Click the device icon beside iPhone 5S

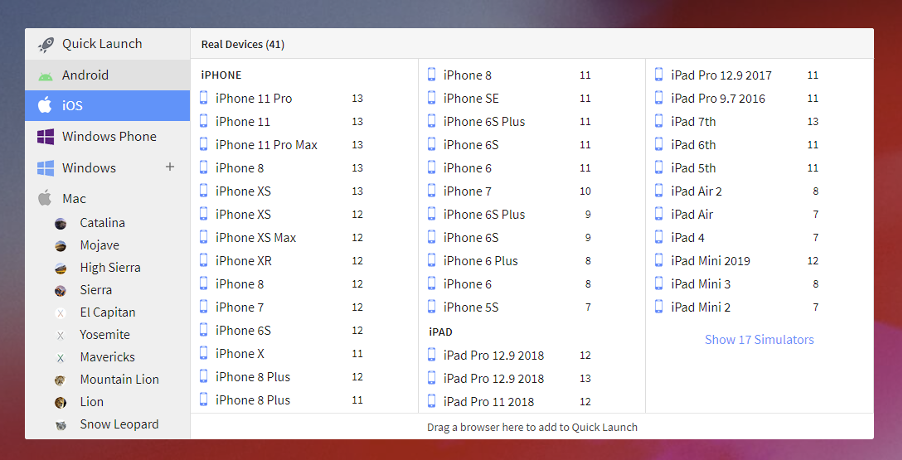pyautogui.click(x=431, y=306)
